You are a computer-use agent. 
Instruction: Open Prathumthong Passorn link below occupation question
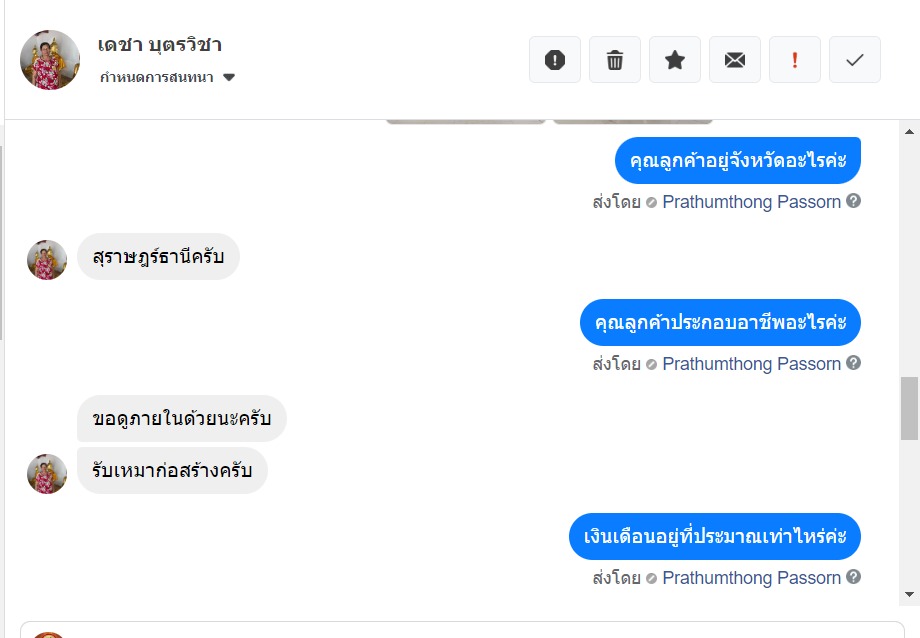751,364
